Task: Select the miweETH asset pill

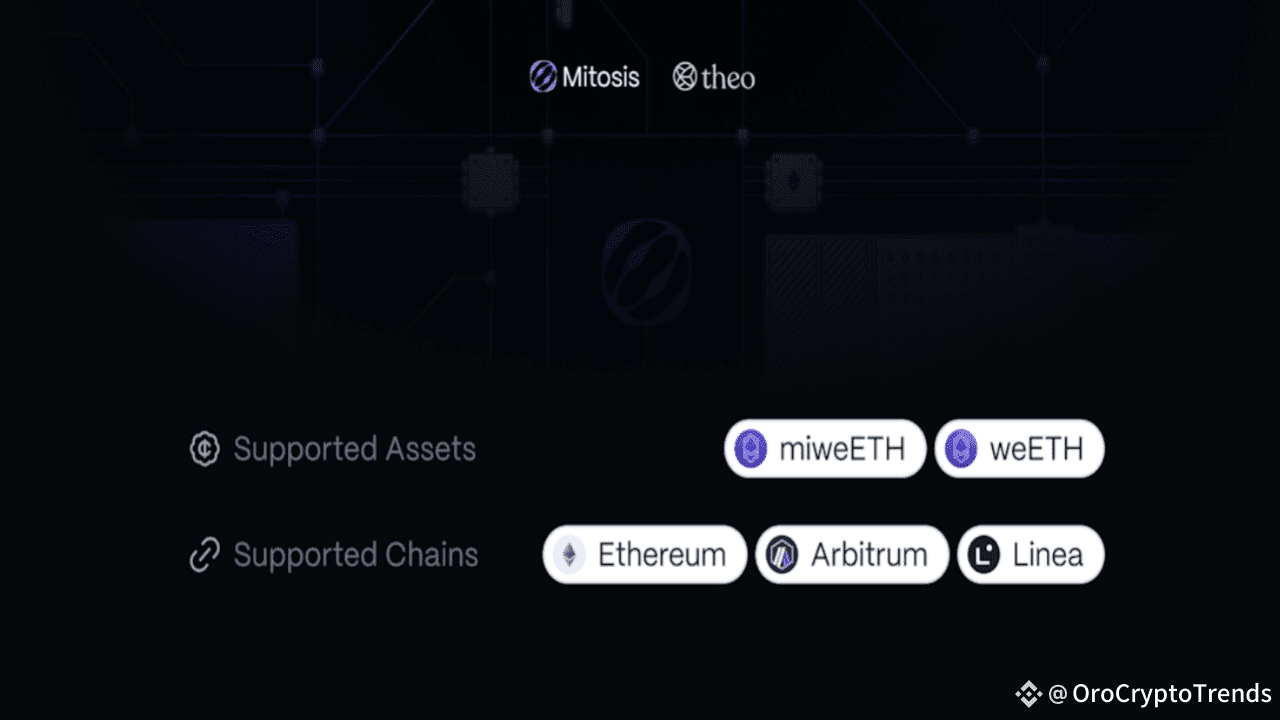Action: [x=825, y=449]
